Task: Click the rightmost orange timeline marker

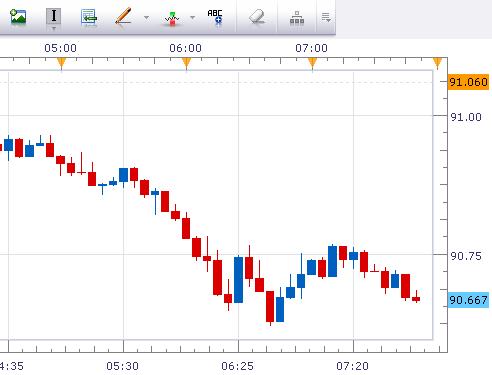Action: (x=437, y=62)
